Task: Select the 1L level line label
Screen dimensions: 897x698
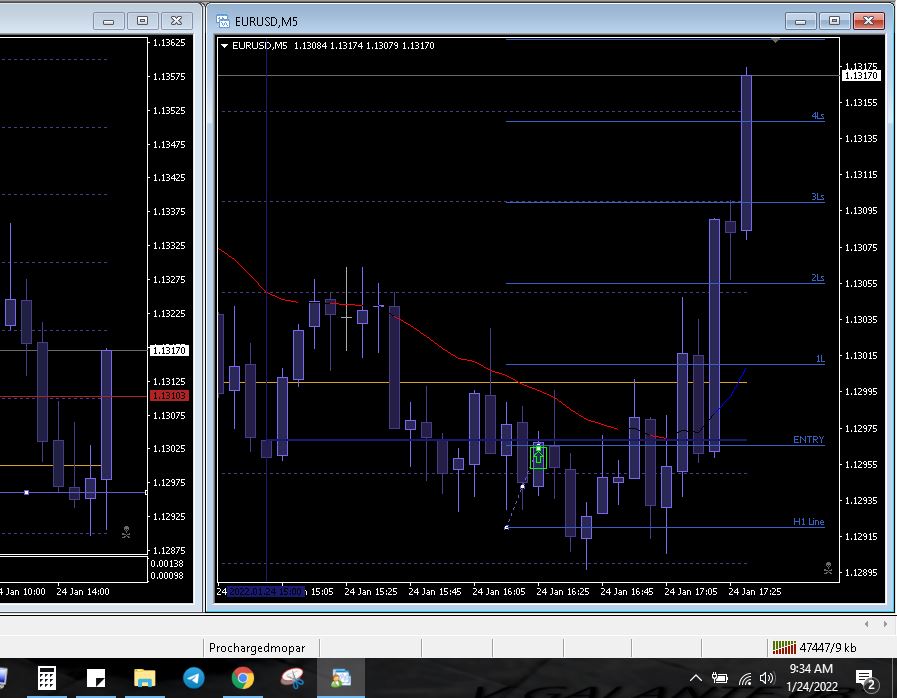Action: tap(820, 359)
